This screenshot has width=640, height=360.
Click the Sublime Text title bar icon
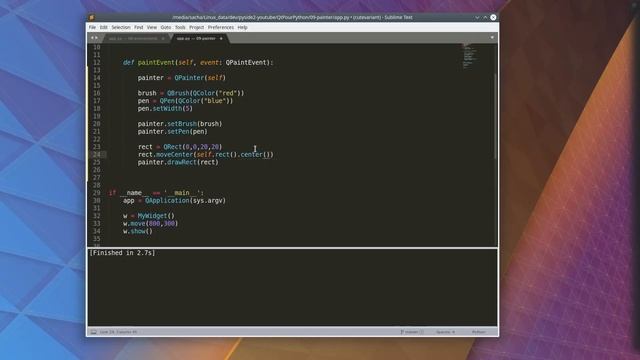(91, 18)
